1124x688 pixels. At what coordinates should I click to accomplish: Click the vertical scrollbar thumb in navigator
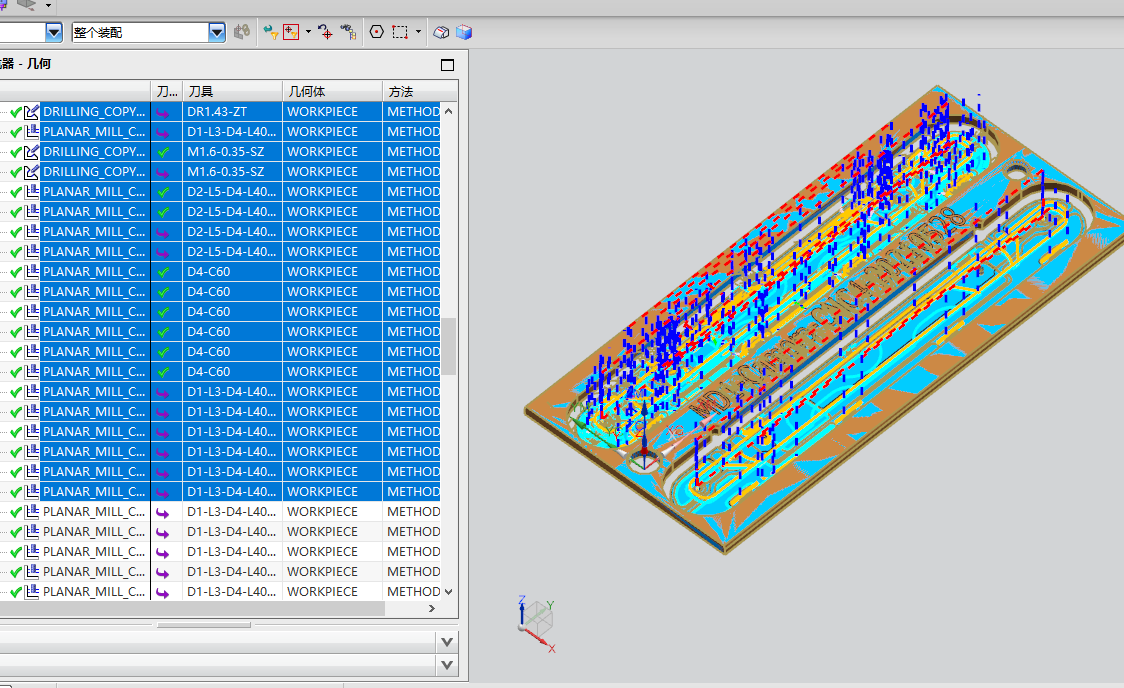pos(449,345)
